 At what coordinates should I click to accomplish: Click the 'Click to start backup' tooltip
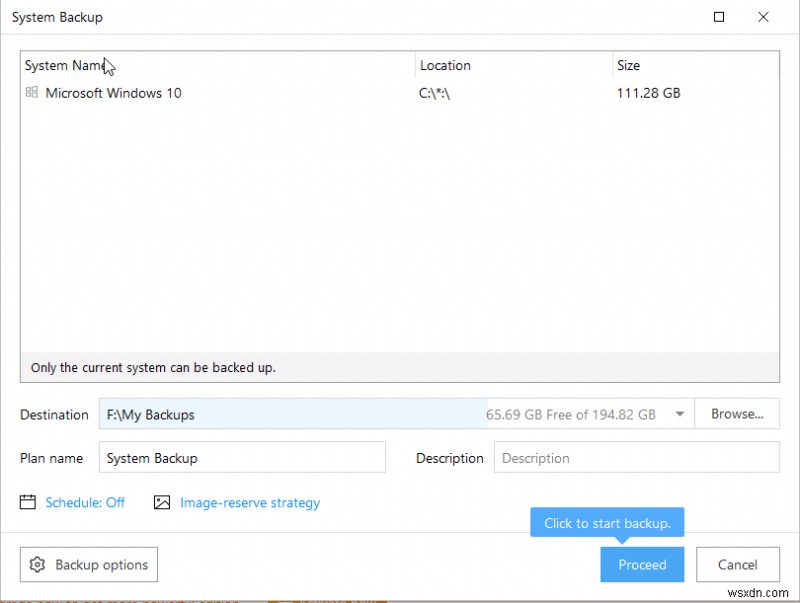click(606, 522)
